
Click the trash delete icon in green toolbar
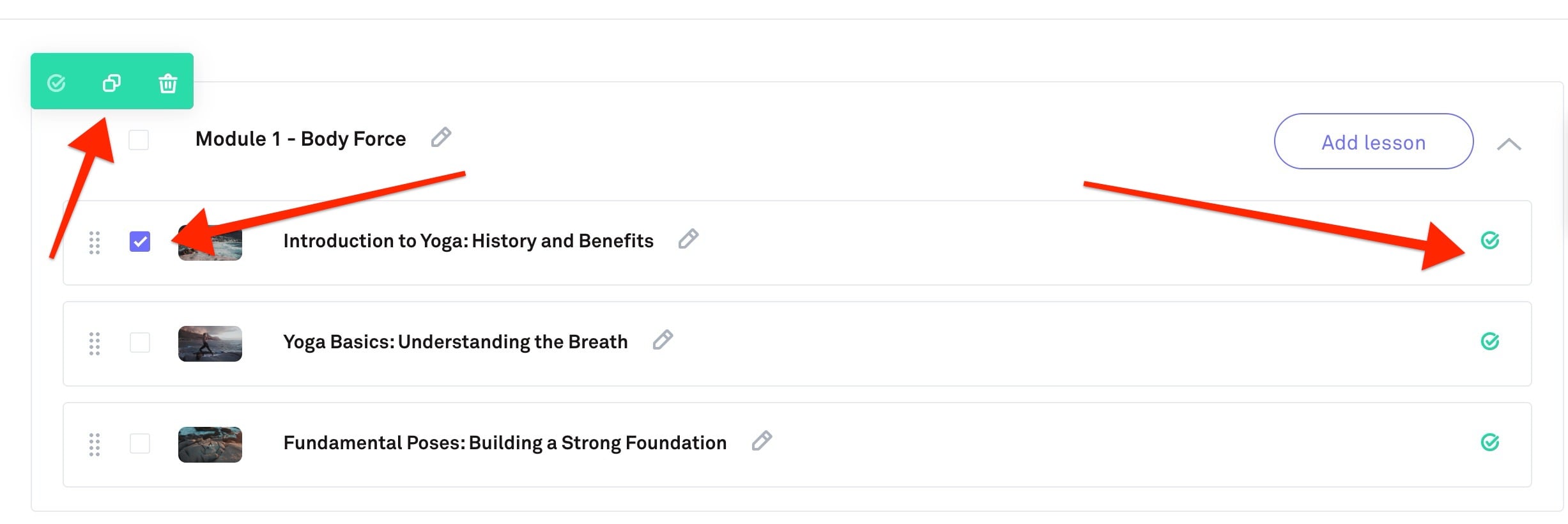(x=168, y=83)
